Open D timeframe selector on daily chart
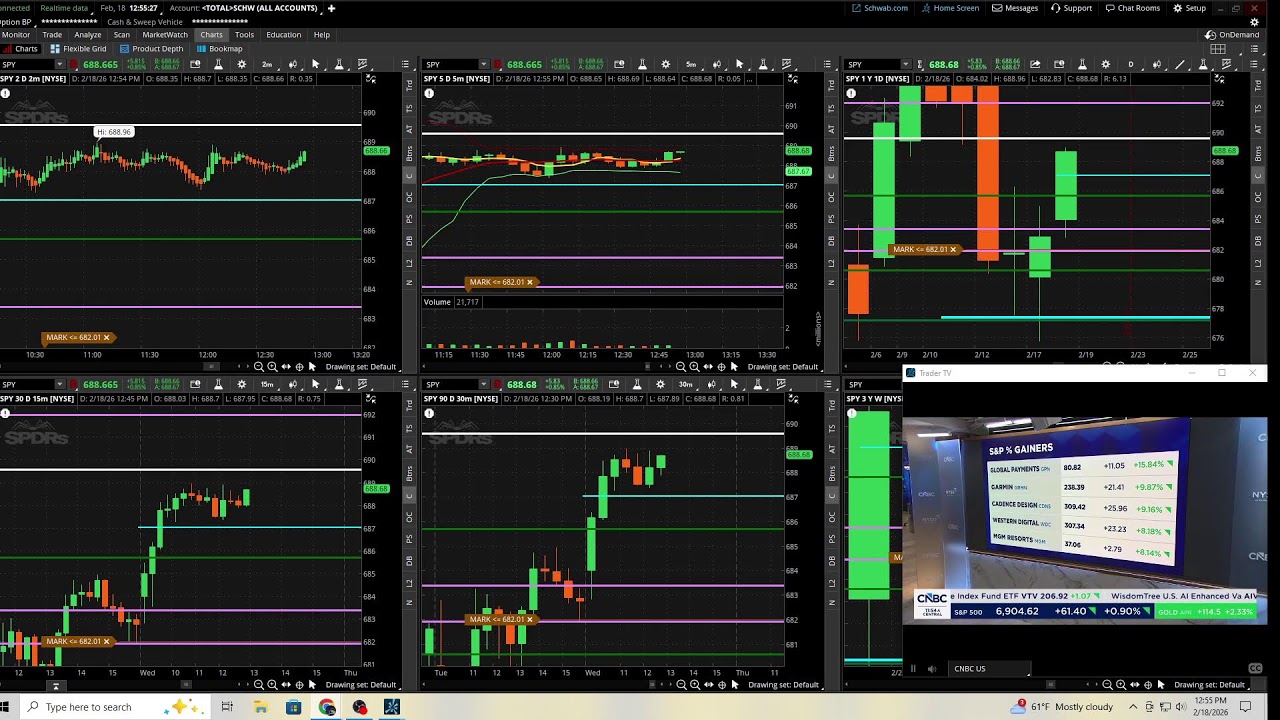 [x=1131, y=64]
